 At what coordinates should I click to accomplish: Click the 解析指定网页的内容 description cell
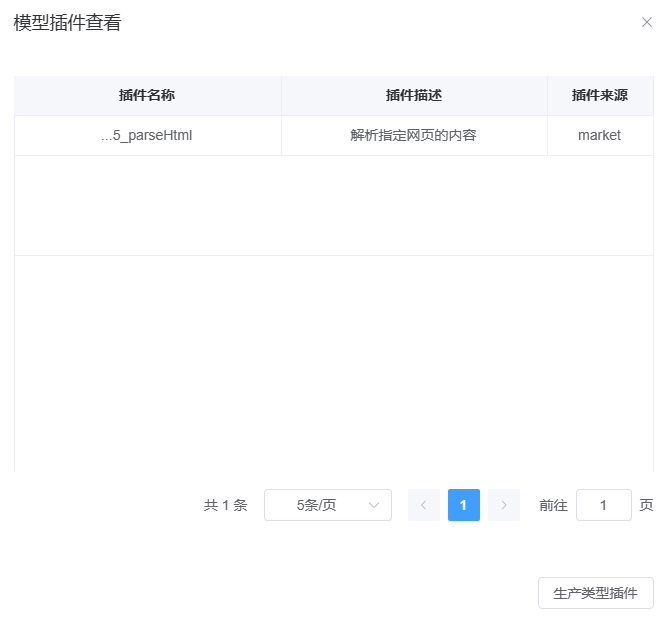point(413,135)
